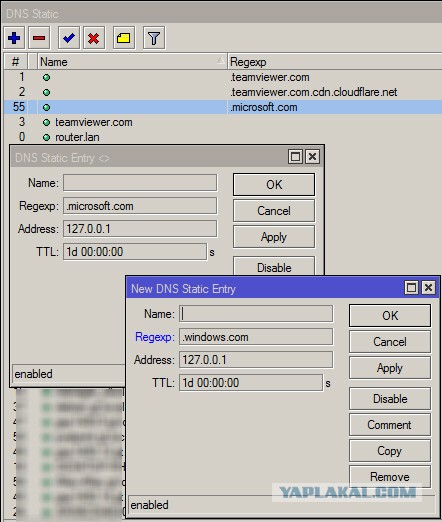Select teamviewer.com name row
Screen dimensions: 442x522
pyautogui.click(x=223, y=122)
